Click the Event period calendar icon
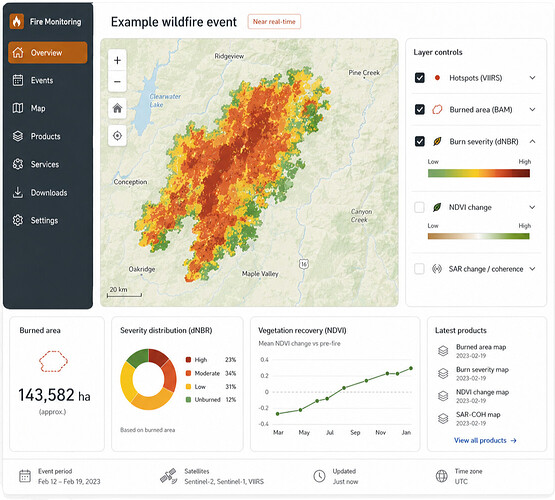The image size is (555, 500). coord(25,476)
